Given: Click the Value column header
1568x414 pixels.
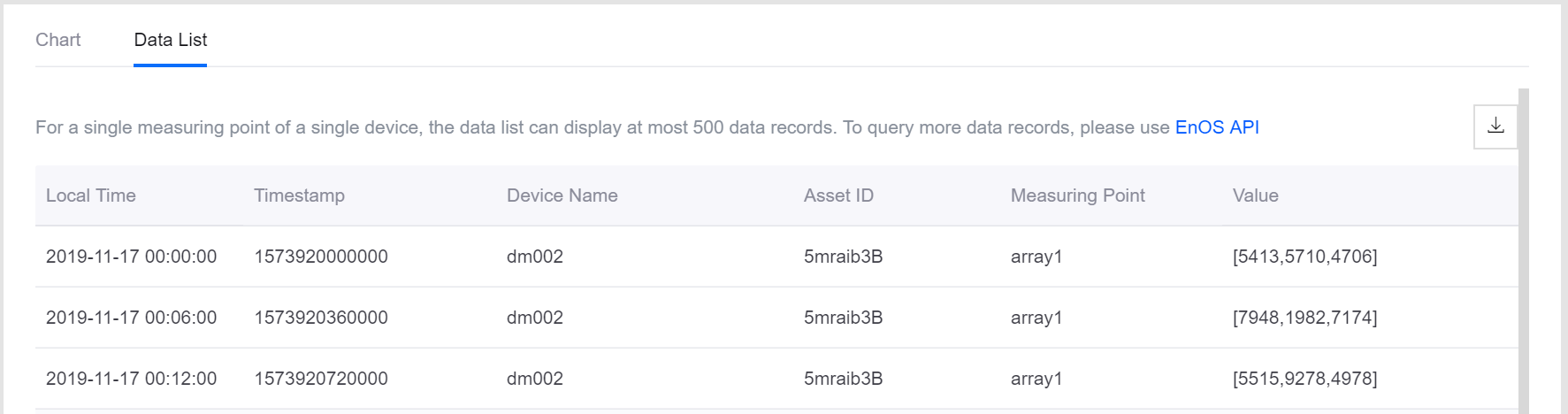Looking at the screenshot, I should click(x=1255, y=195).
